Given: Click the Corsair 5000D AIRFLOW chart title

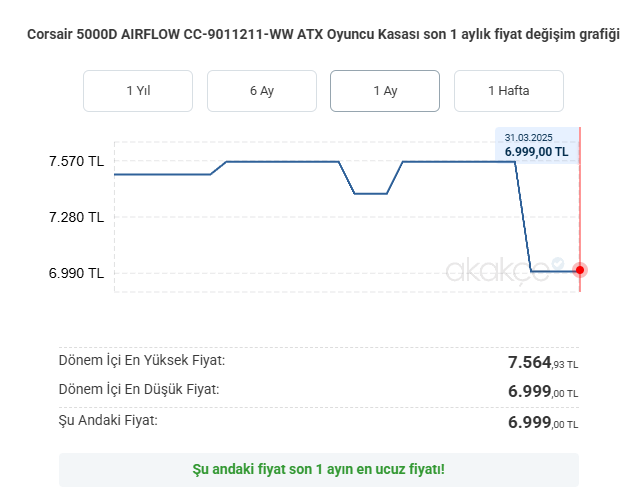Looking at the screenshot, I should (323, 34).
